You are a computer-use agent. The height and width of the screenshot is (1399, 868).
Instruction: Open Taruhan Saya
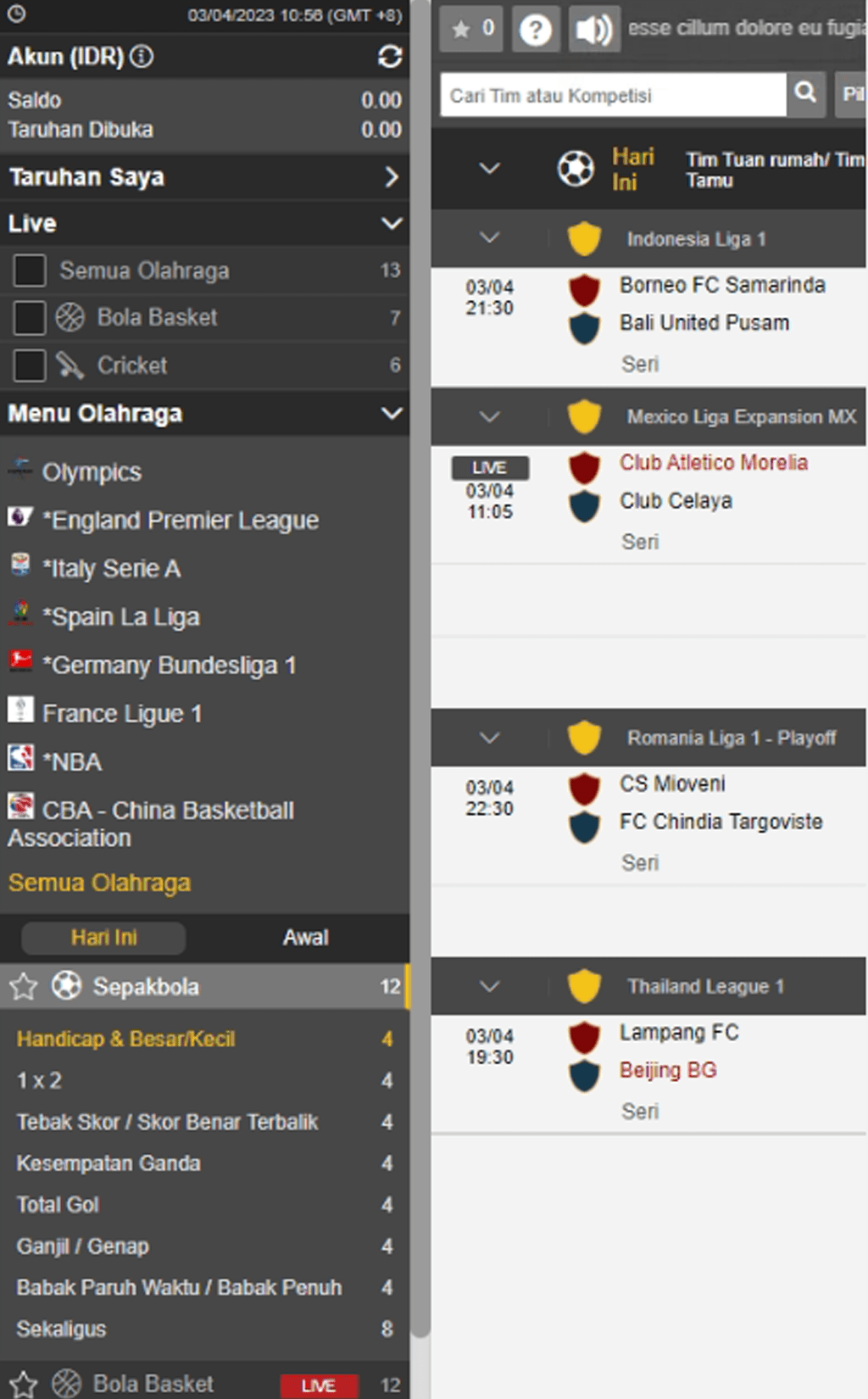point(203,177)
